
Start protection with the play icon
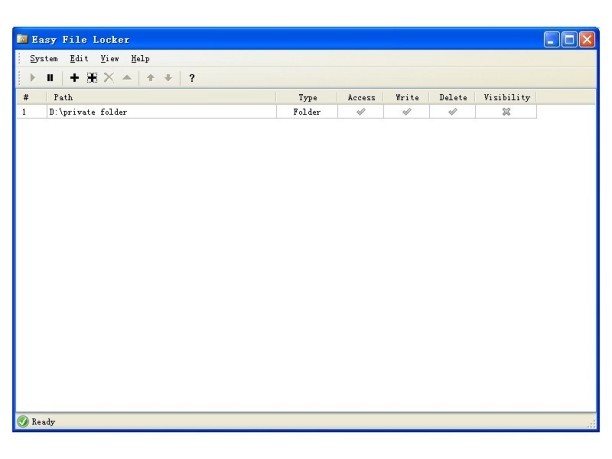tap(33, 78)
